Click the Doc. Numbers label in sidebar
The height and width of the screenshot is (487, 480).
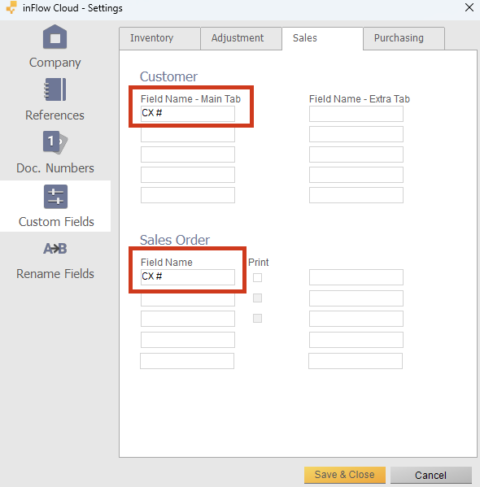[55, 168]
